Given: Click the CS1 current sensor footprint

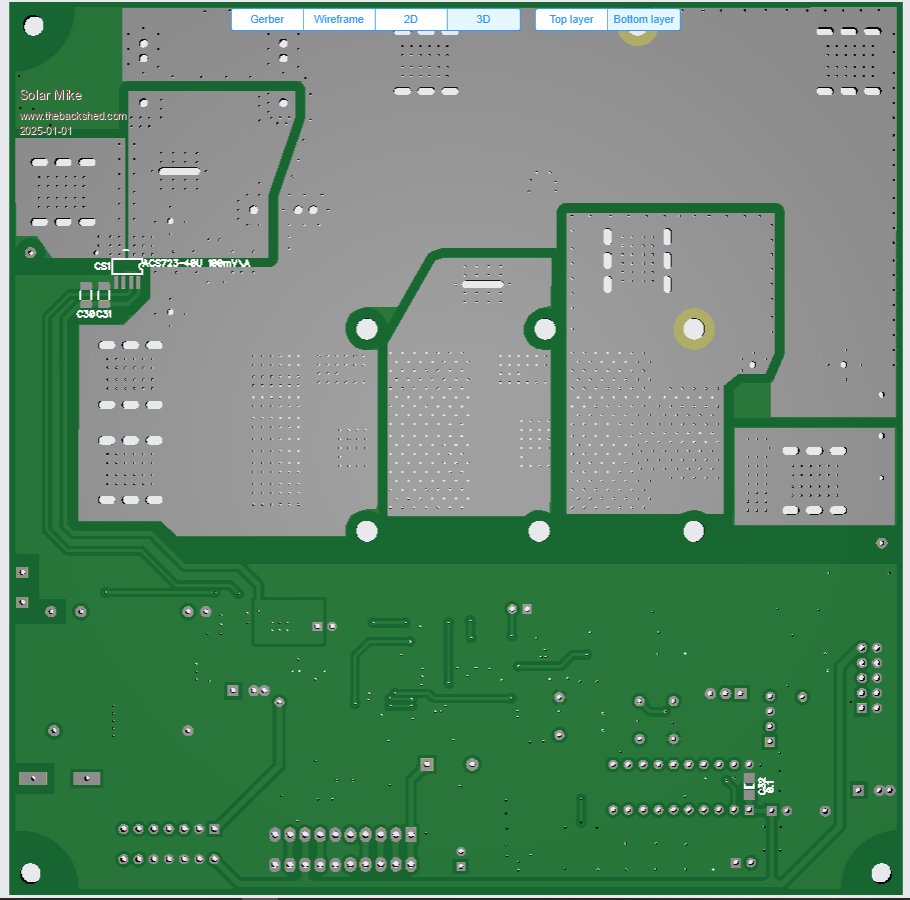Looking at the screenshot, I should 127,267.
